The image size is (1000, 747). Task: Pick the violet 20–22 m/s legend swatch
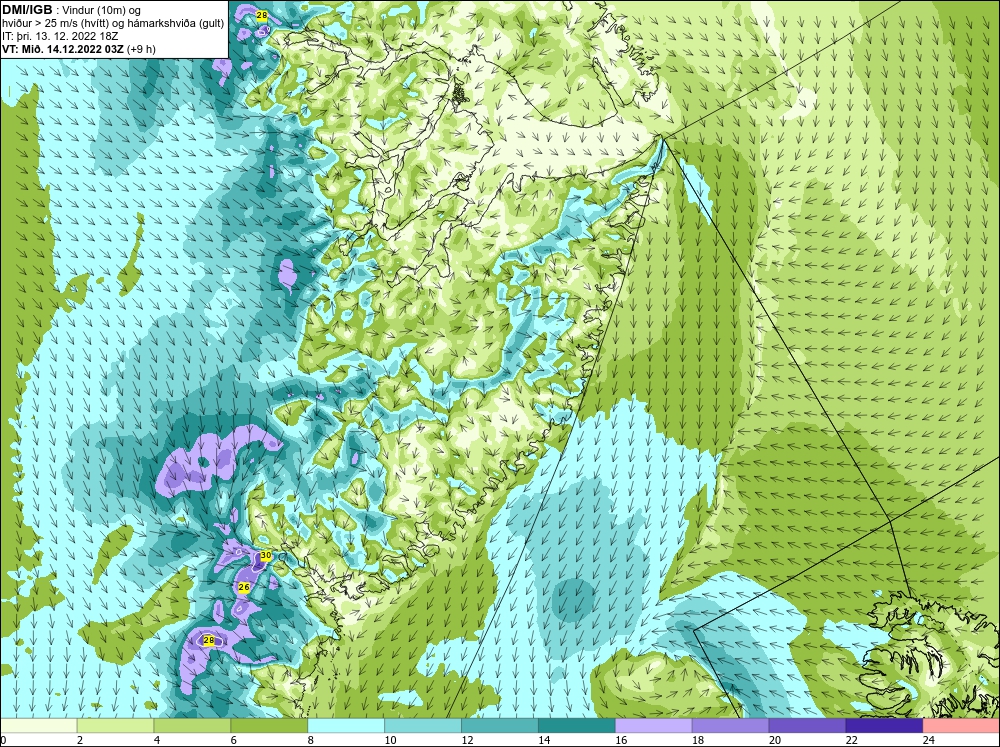tap(807, 725)
